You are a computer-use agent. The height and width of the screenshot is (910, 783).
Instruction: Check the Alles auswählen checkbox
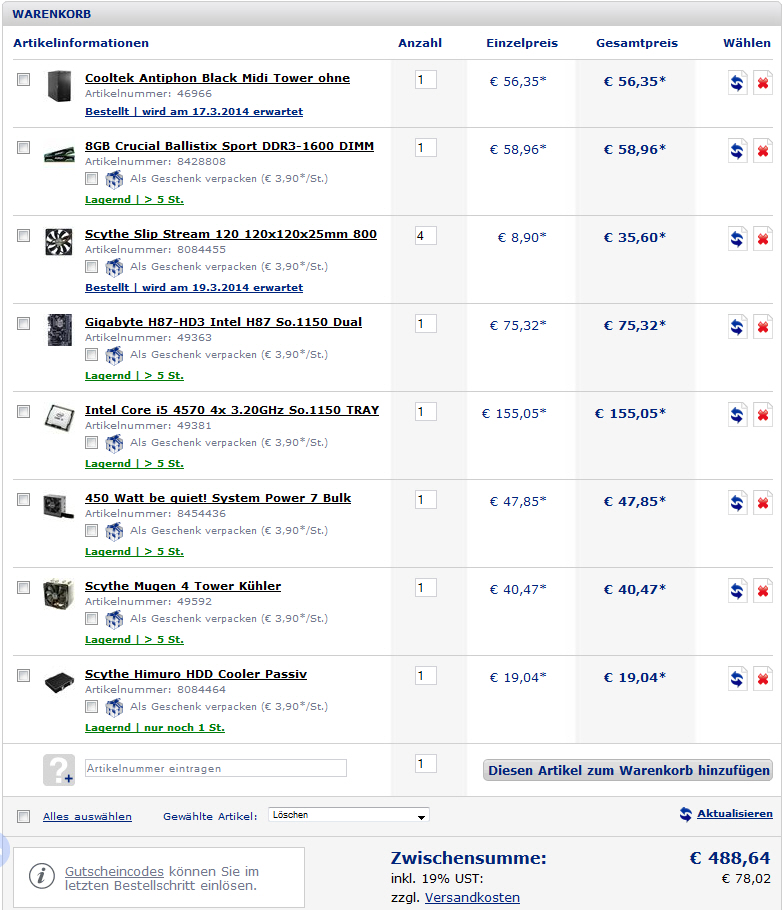tap(23, 817)
